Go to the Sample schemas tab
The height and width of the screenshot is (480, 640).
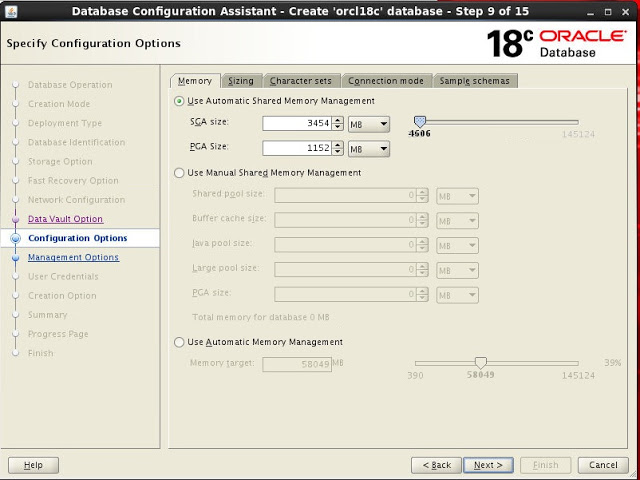pyautogui.click(x=475, y=81)
